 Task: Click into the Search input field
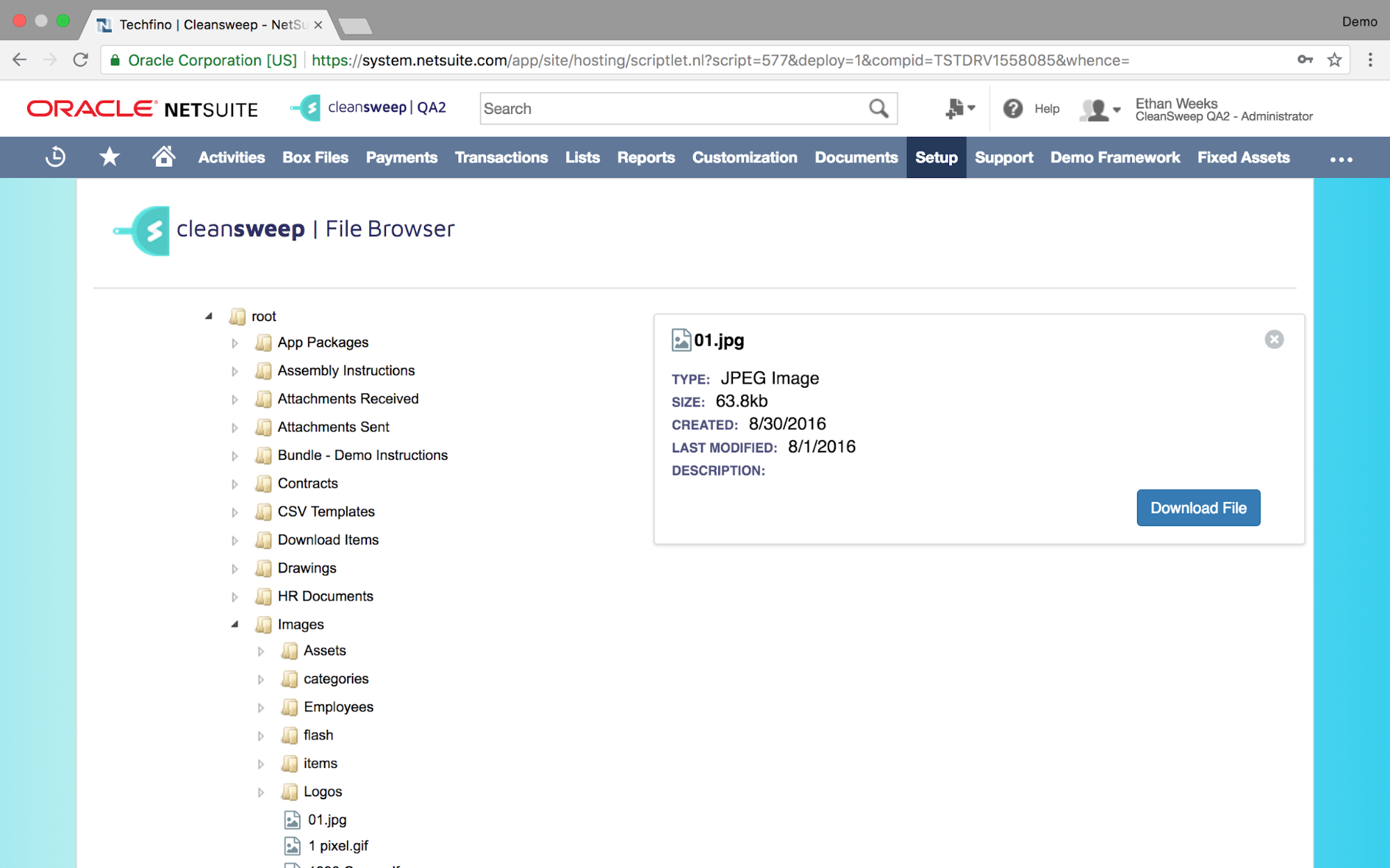671,108
